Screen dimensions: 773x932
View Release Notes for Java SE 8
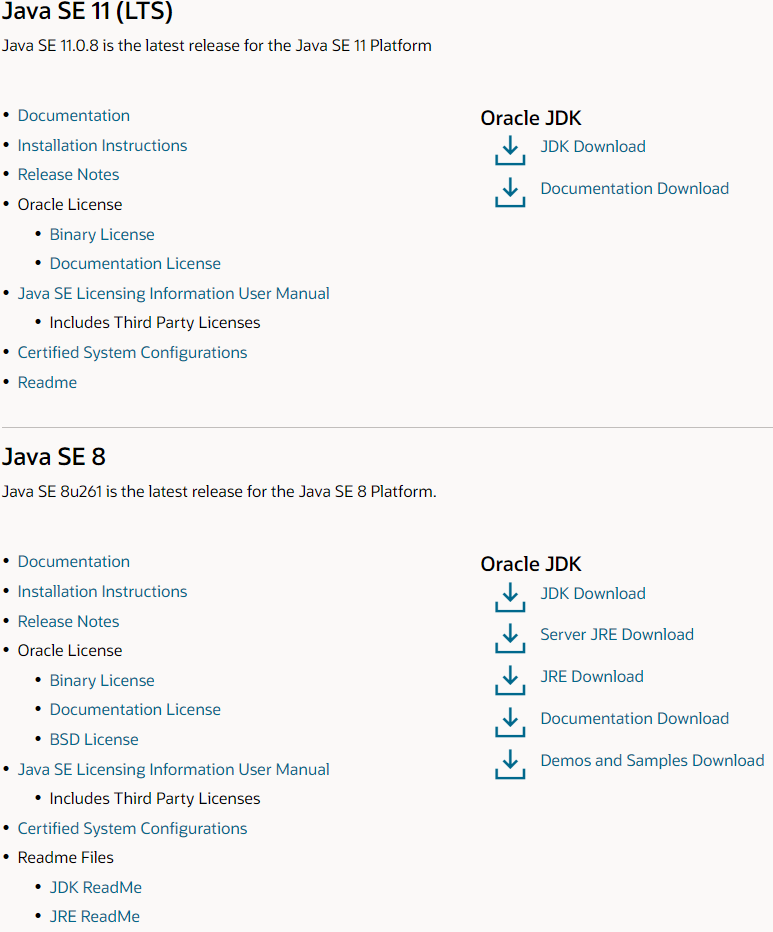(x=68, y=621)
